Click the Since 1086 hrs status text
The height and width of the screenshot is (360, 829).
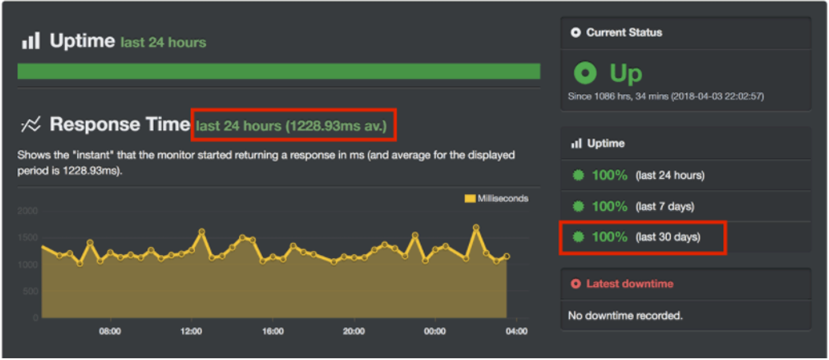pyautogui.click(x=666, y=97)
